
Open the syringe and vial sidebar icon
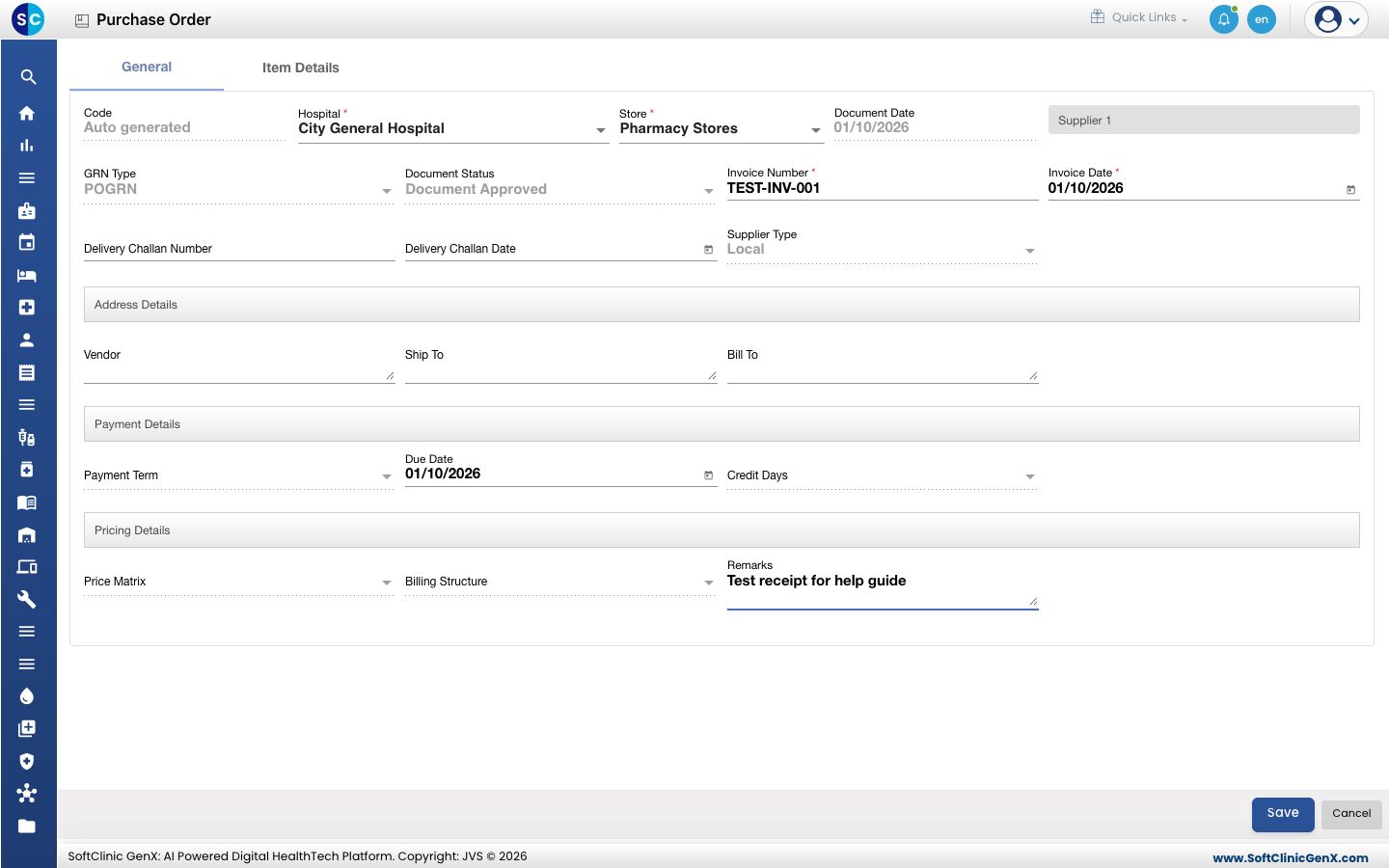[x=27, y=437]
